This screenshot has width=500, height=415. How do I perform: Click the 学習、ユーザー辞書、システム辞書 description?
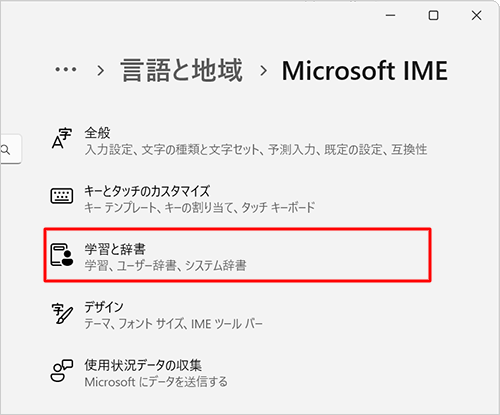(x=165, y=266)
